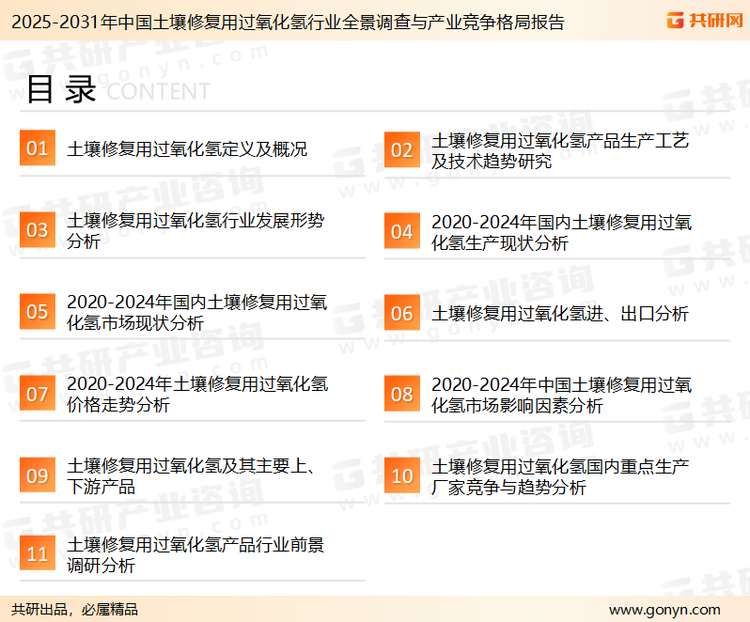
Task: Click the 共研网 logo at top right
Action: (x=705, y=20)
